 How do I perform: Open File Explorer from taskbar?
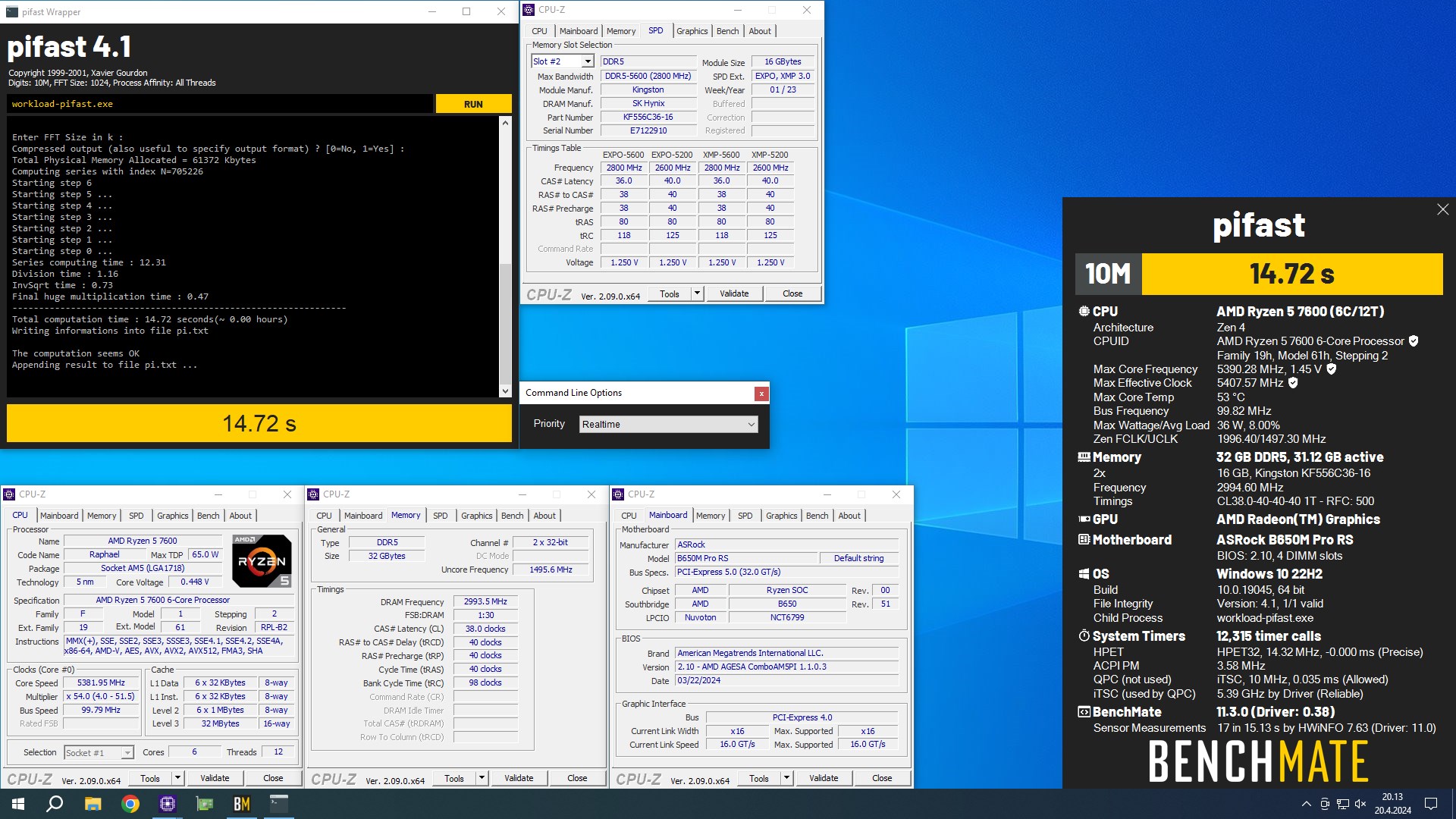pyautogui.click(x=93, y=804)
